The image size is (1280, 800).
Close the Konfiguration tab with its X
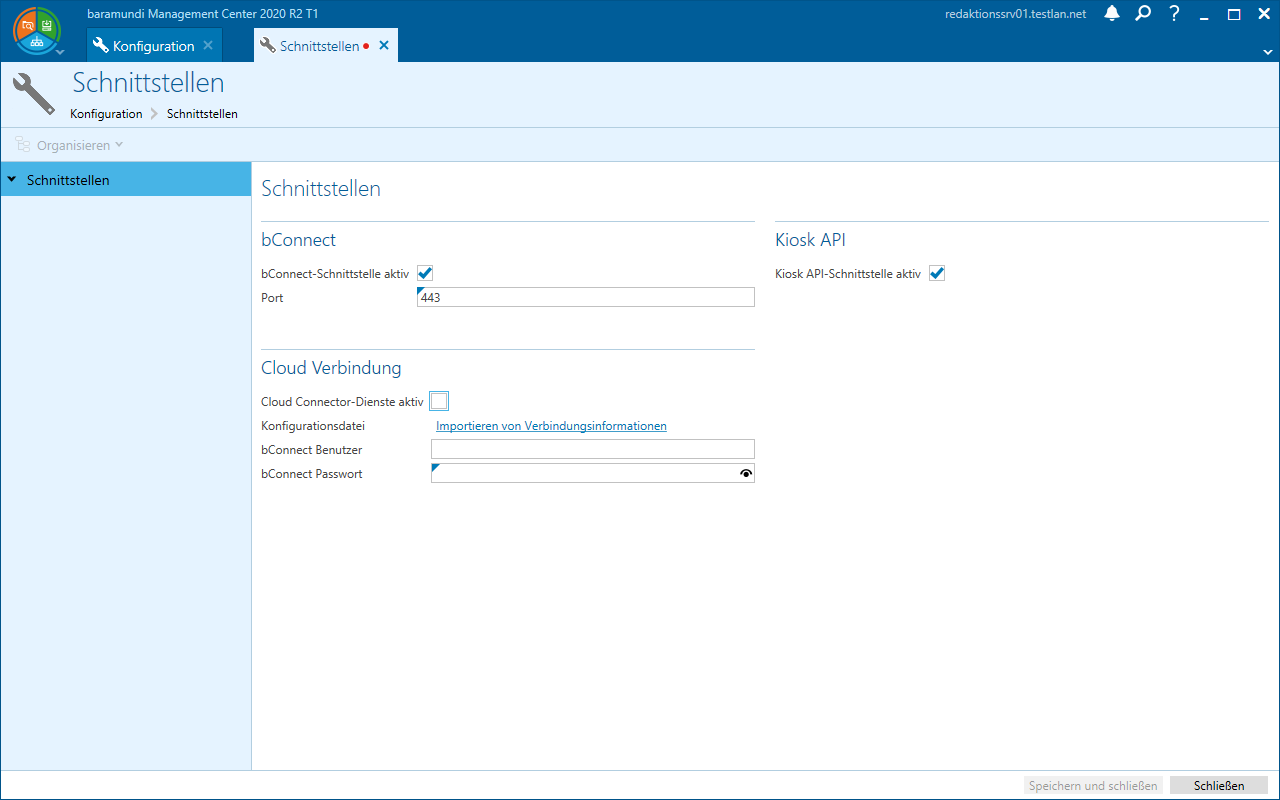click(208, 46)
